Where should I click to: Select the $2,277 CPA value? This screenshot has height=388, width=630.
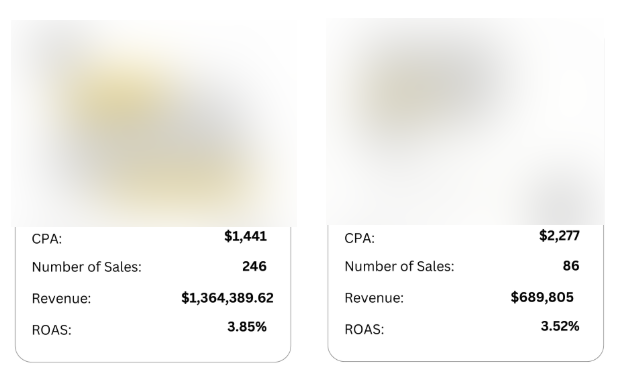pyautogui.click(x=559, y=236)
